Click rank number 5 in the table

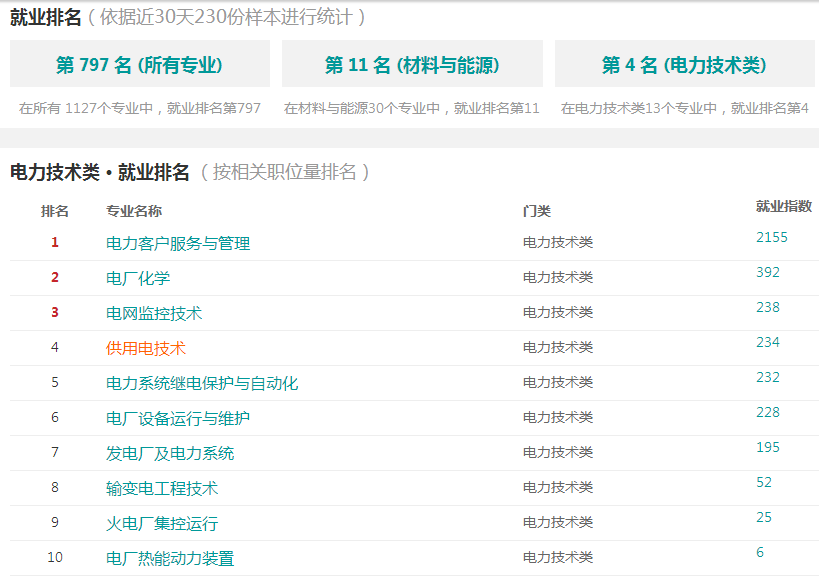coord(55,382)
